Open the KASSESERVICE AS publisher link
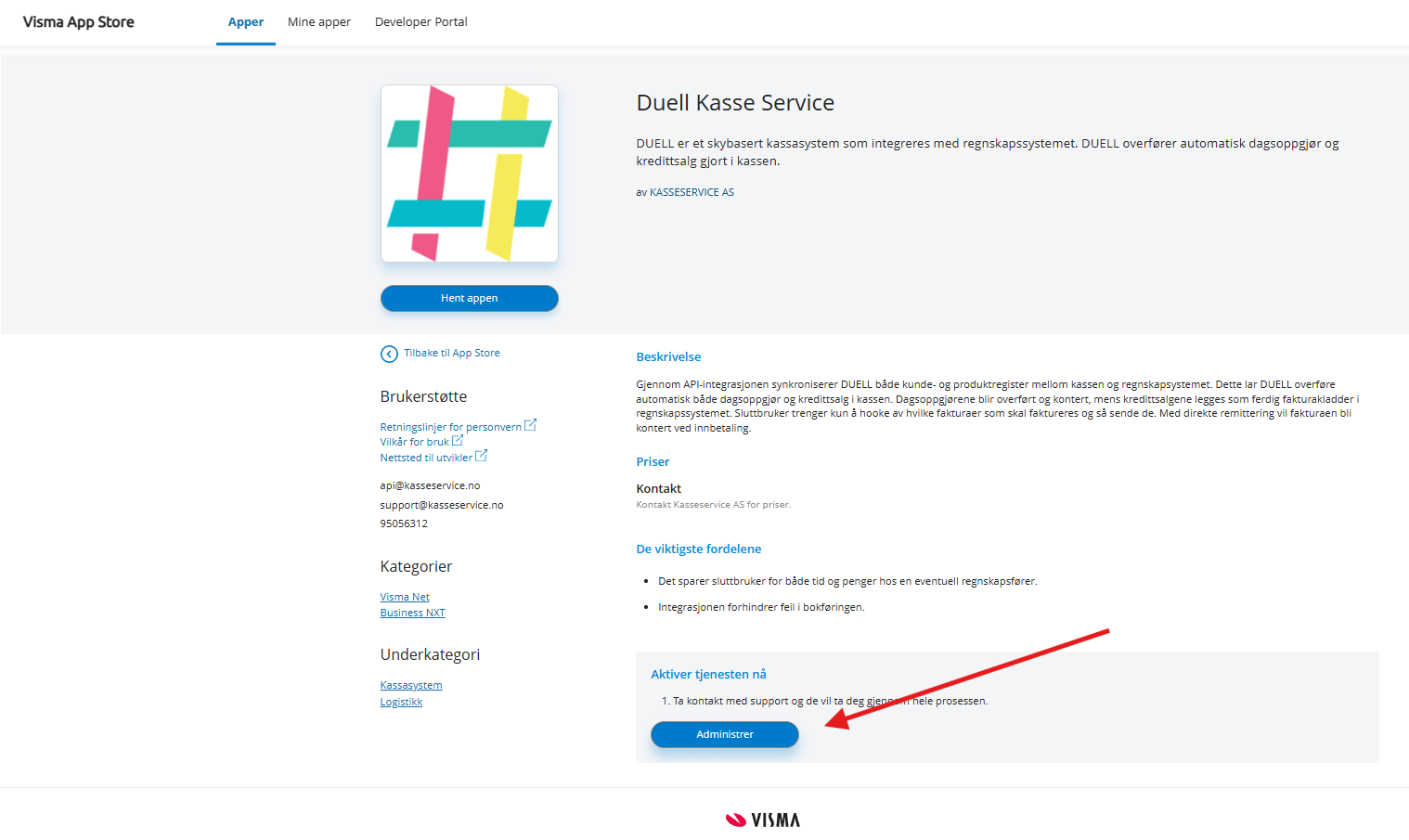1409x840 pixels. 692,192
